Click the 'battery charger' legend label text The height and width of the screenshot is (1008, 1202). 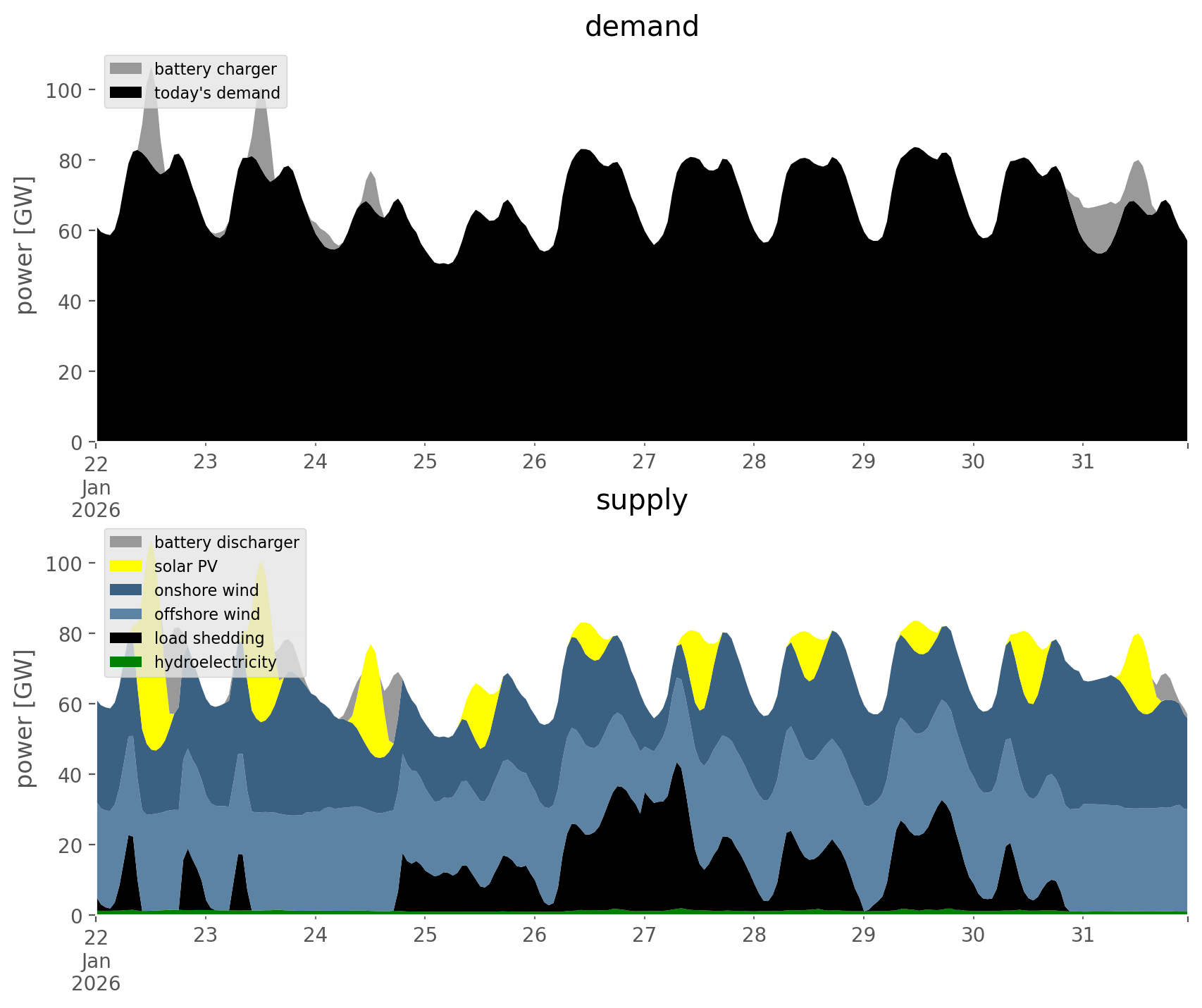tap(215, 69)
